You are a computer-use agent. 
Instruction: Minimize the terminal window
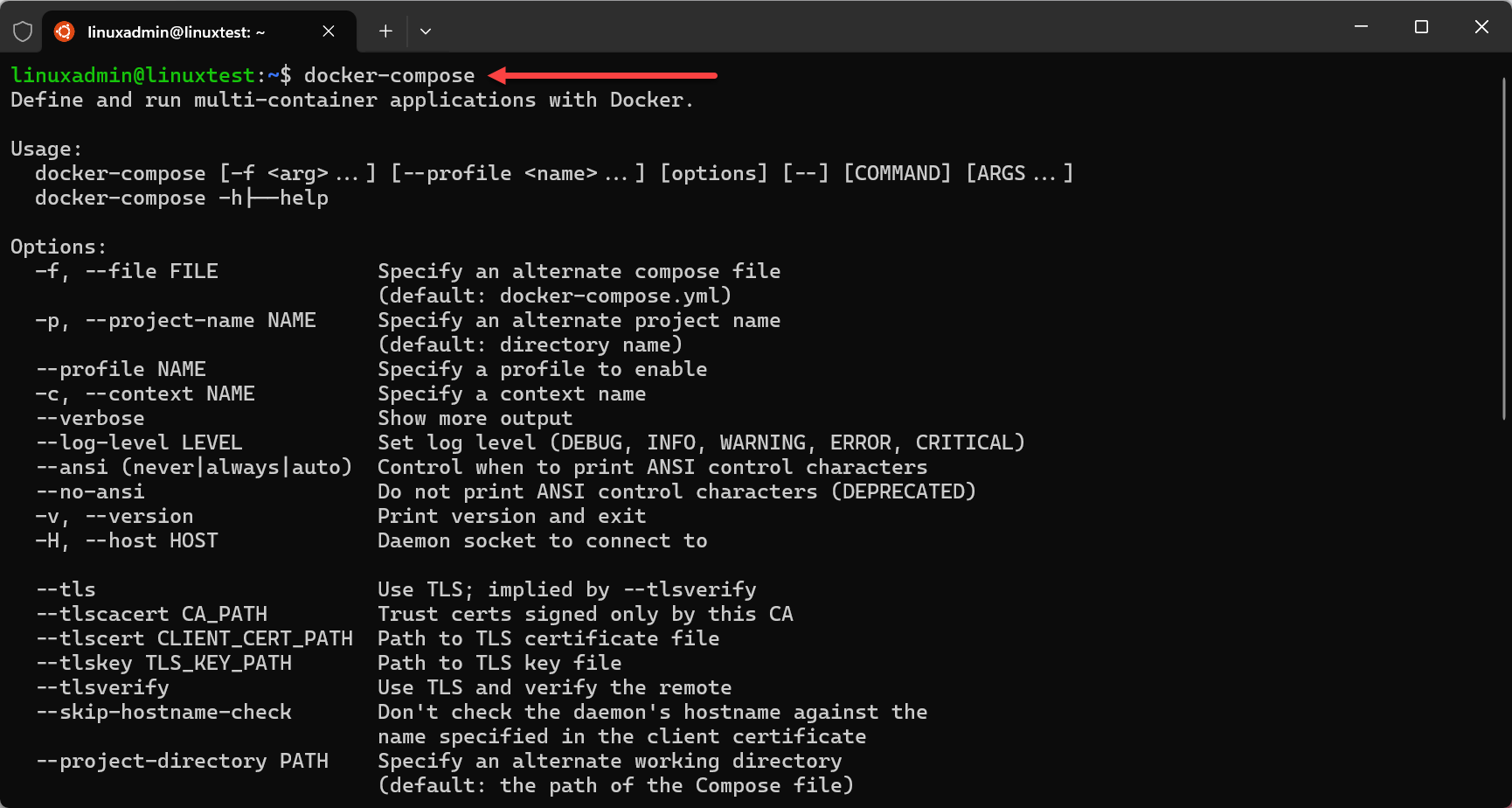pyautogui.click(x=1361, y=27)
